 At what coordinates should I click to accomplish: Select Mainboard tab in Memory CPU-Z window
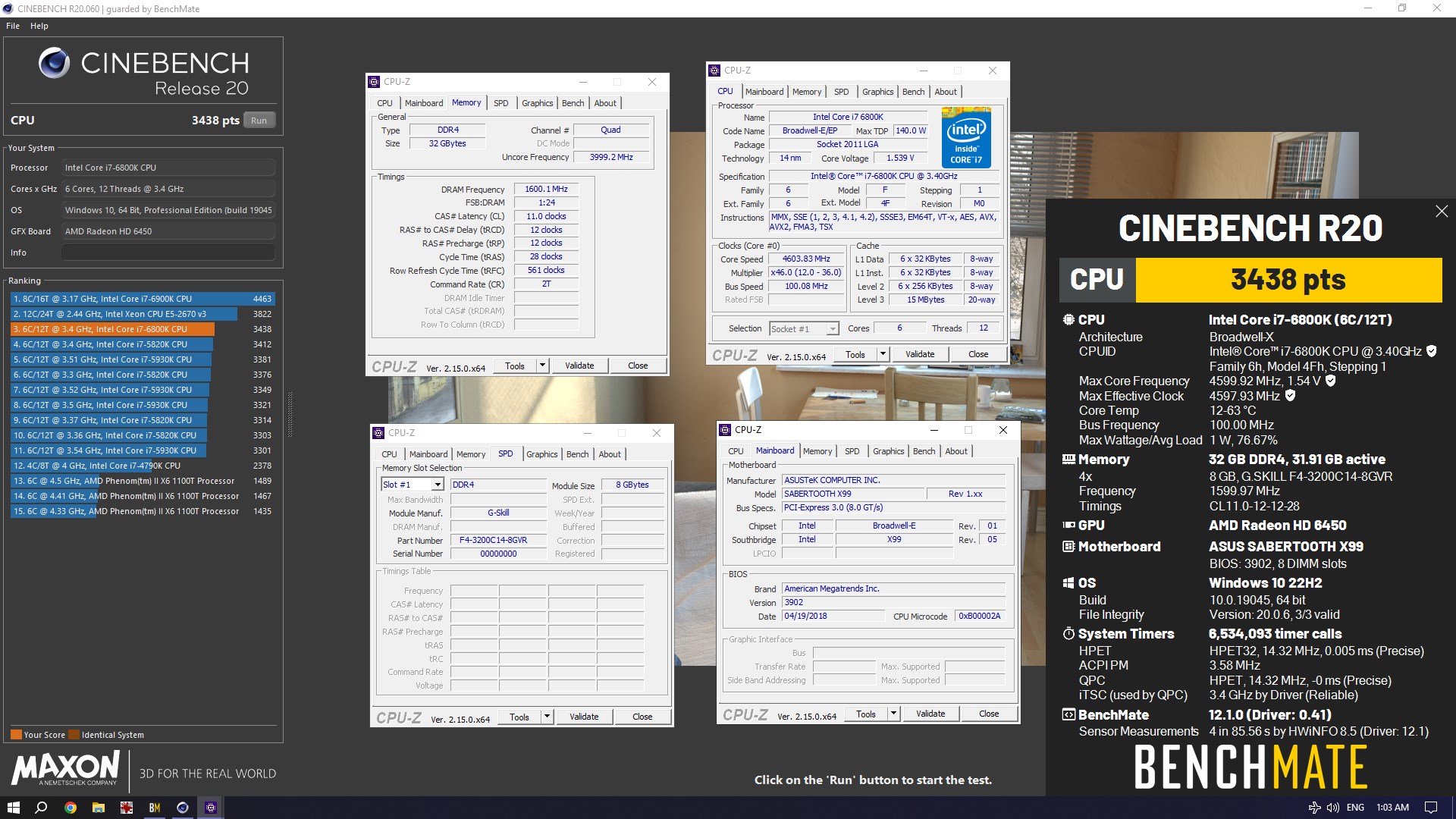tap(424, 103)
